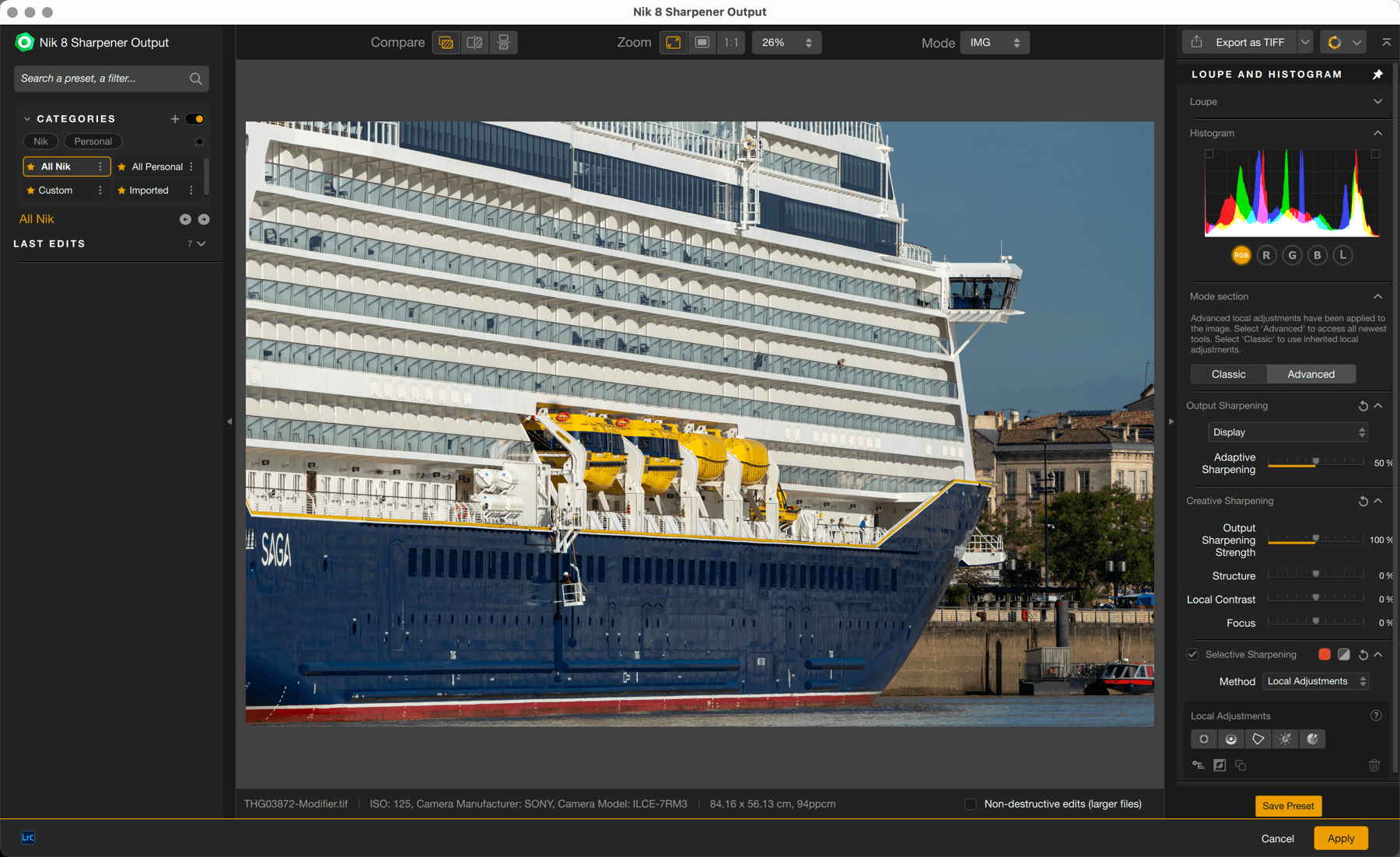
Task: Reset the Output Sharpening section
Action: pyautogui.click(x=1363, y=406)
